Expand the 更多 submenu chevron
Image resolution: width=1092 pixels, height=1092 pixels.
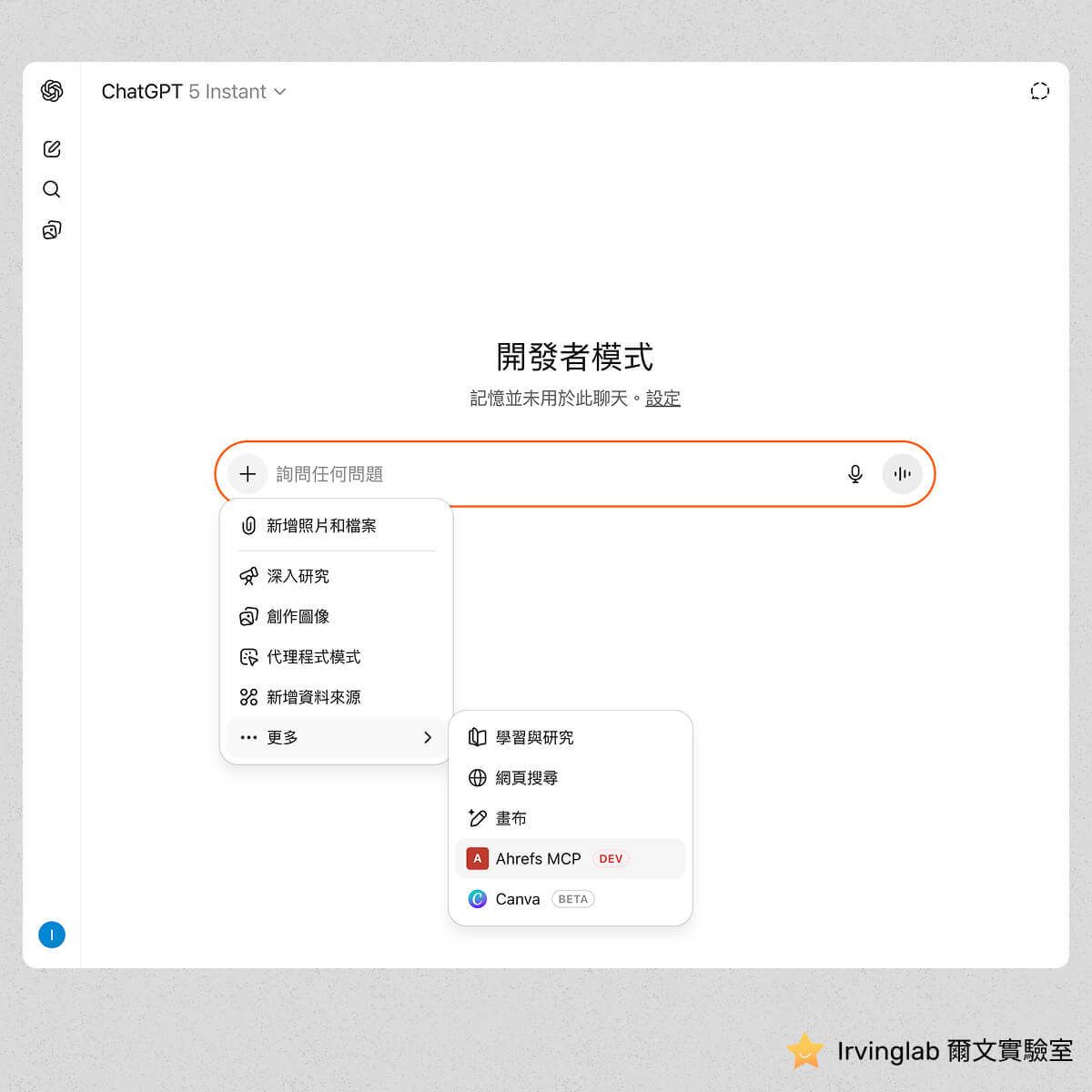[x=428, y=737]
